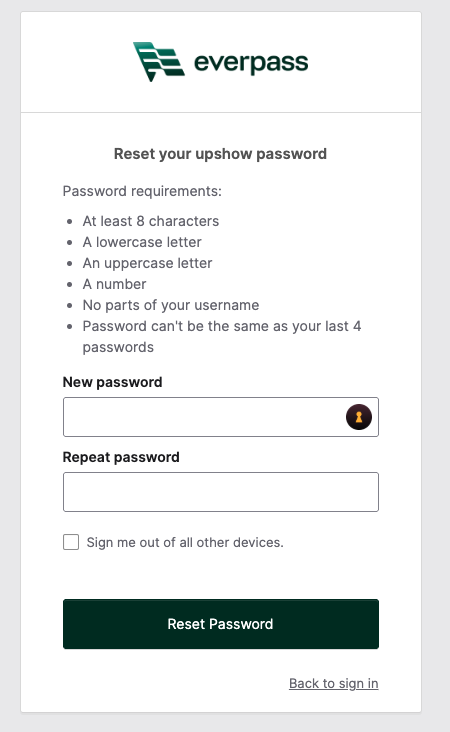Focus the Repeat password input field
Viewport: 450px width, 732px height.
coord(221,492)
